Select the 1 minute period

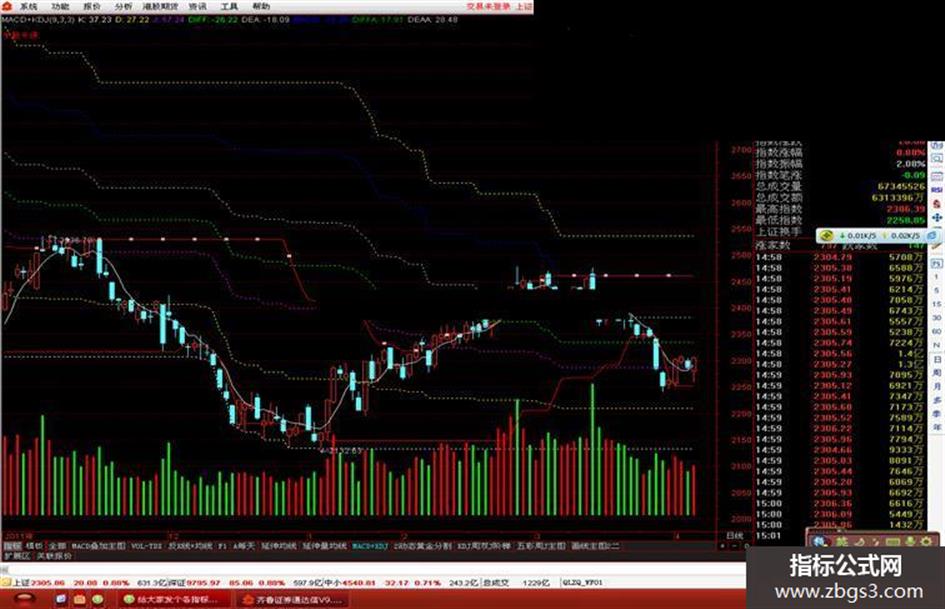point(937,277)
